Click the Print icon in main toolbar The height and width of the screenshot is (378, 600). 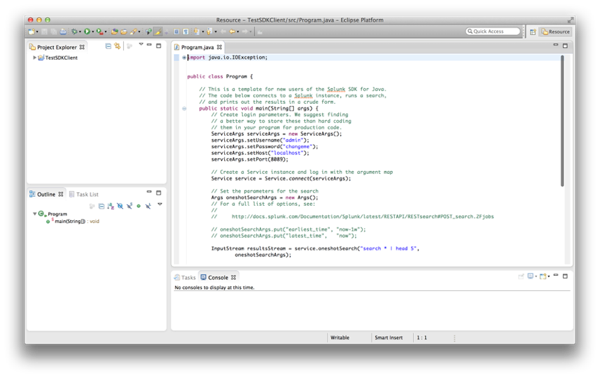[63, 31]
